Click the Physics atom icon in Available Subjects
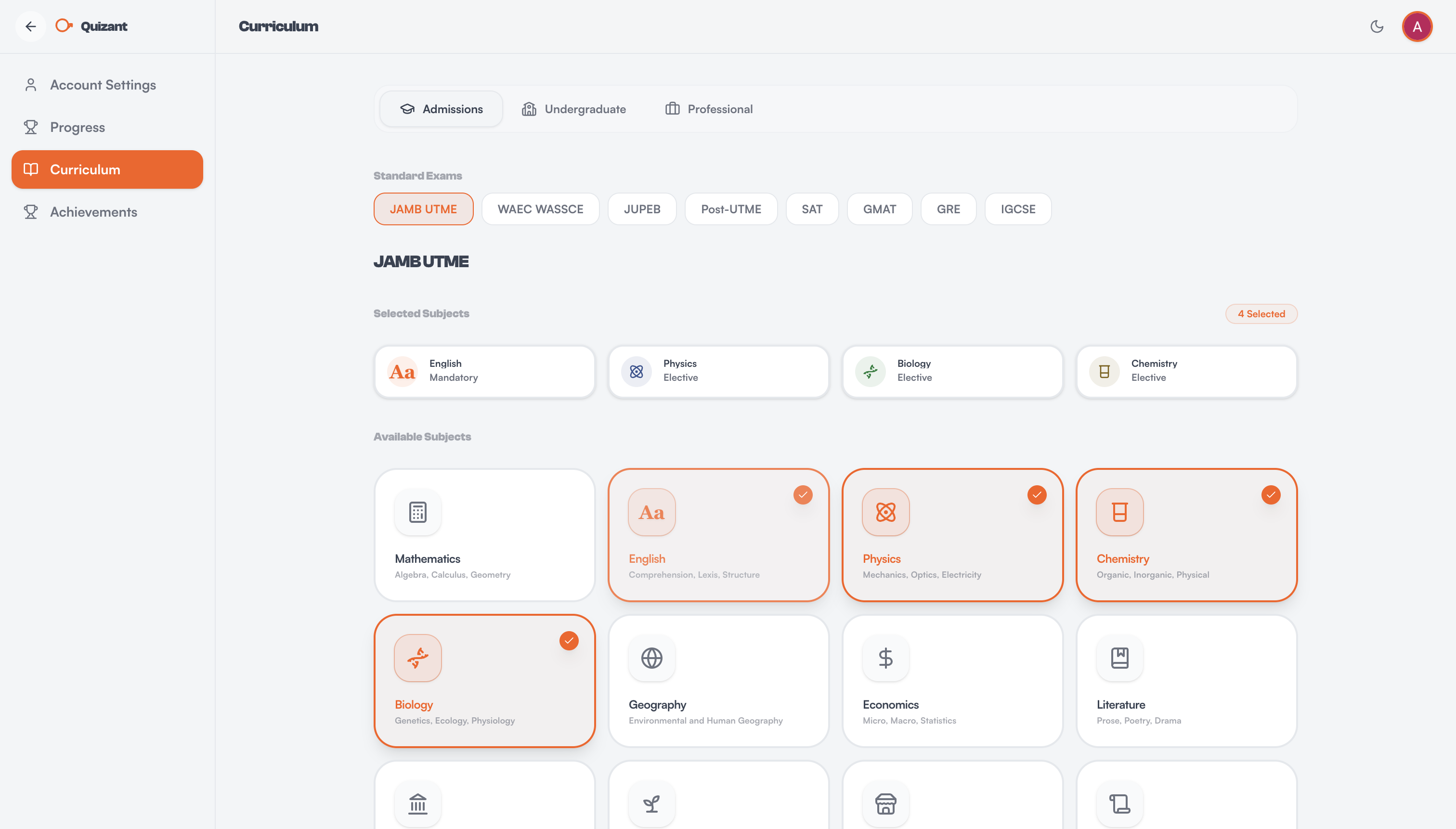 point(886,512)
